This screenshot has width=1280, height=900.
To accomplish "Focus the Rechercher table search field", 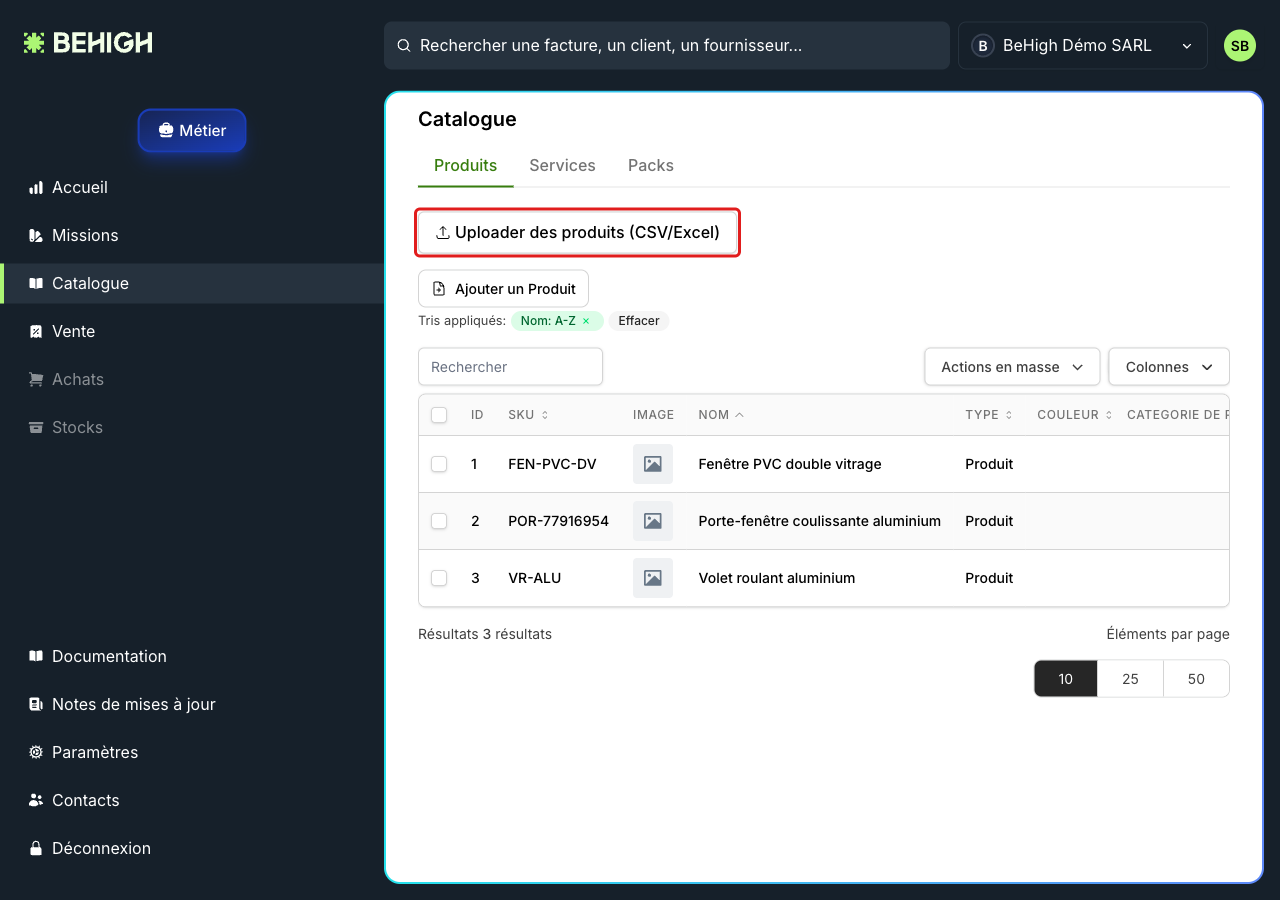I will click(510, 367).
